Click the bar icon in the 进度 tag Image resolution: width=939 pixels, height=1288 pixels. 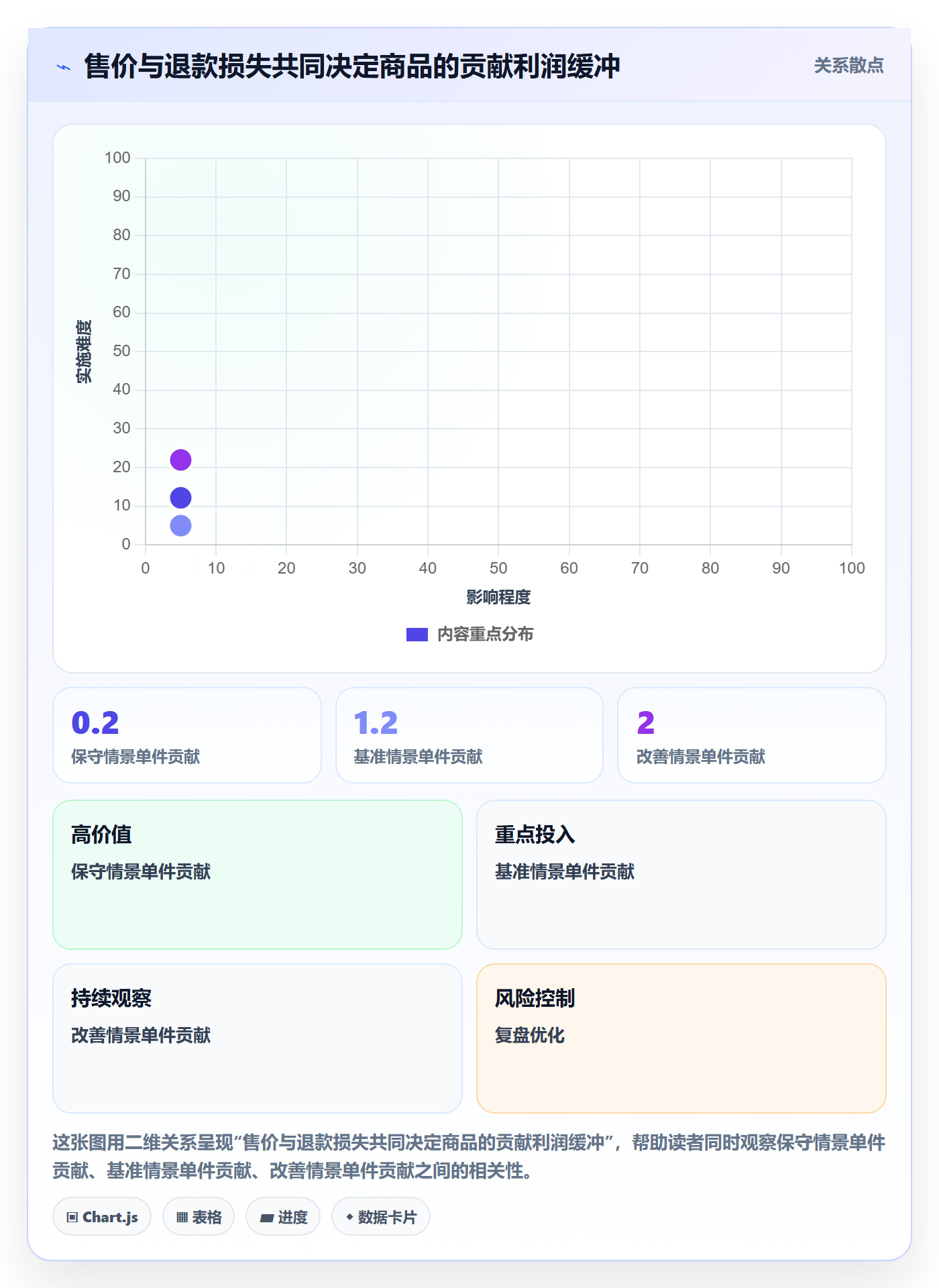pos(267,1218)
